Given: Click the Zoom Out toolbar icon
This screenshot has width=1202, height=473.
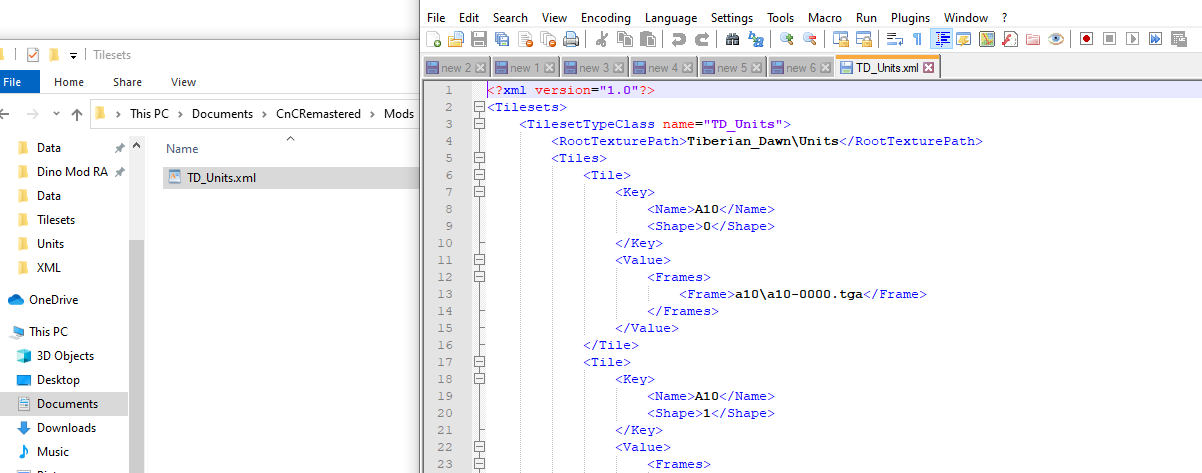Looking at the screenshot, I should point(810,39).
